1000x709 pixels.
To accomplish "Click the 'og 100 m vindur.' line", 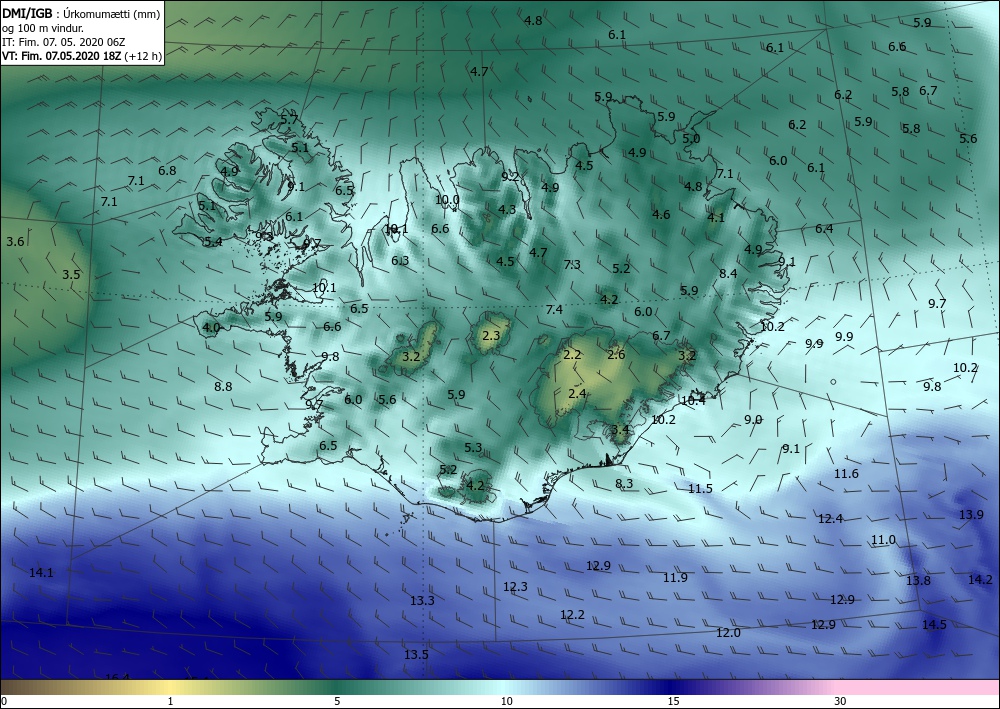I will point(43,28).
